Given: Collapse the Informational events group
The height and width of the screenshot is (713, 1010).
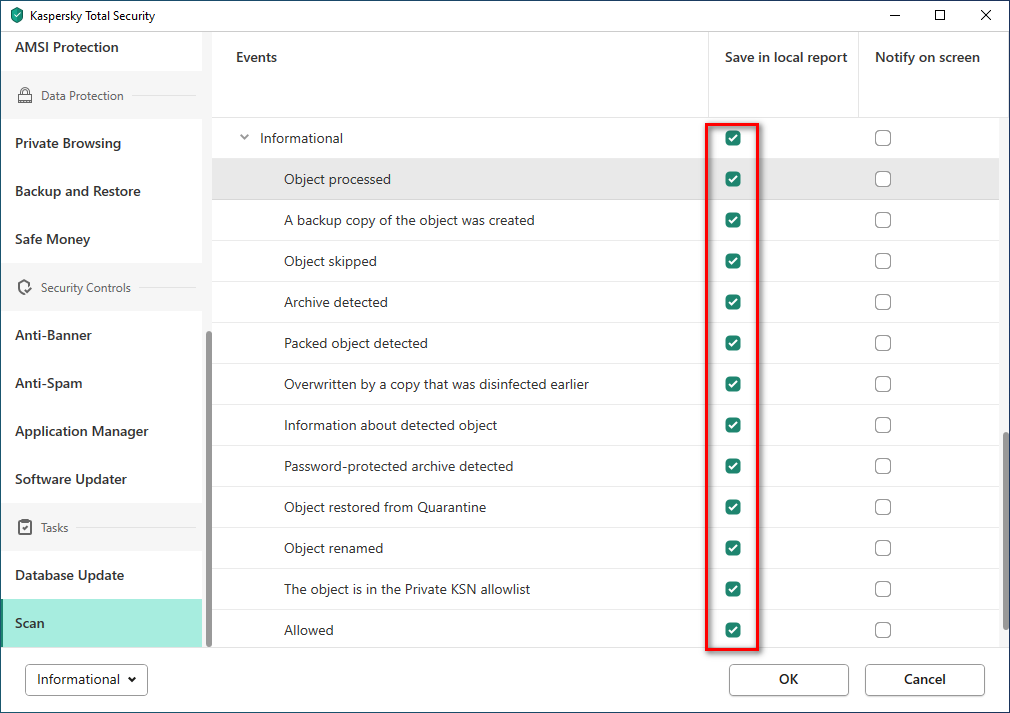Looking at the screenshot, I should 244,138.
